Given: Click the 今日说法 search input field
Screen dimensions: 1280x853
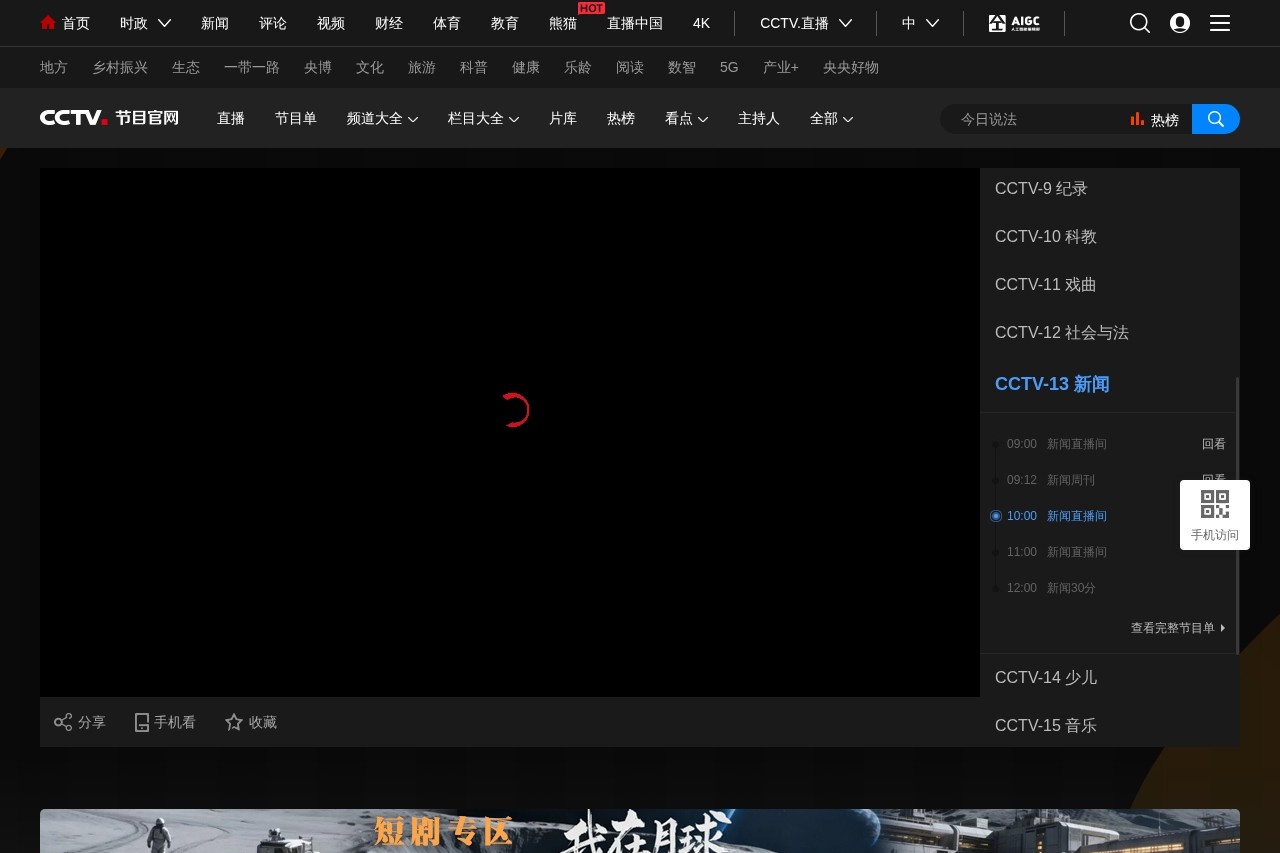Looking at the screenshot, I should pyautogui.click(x=1035, y=119).
